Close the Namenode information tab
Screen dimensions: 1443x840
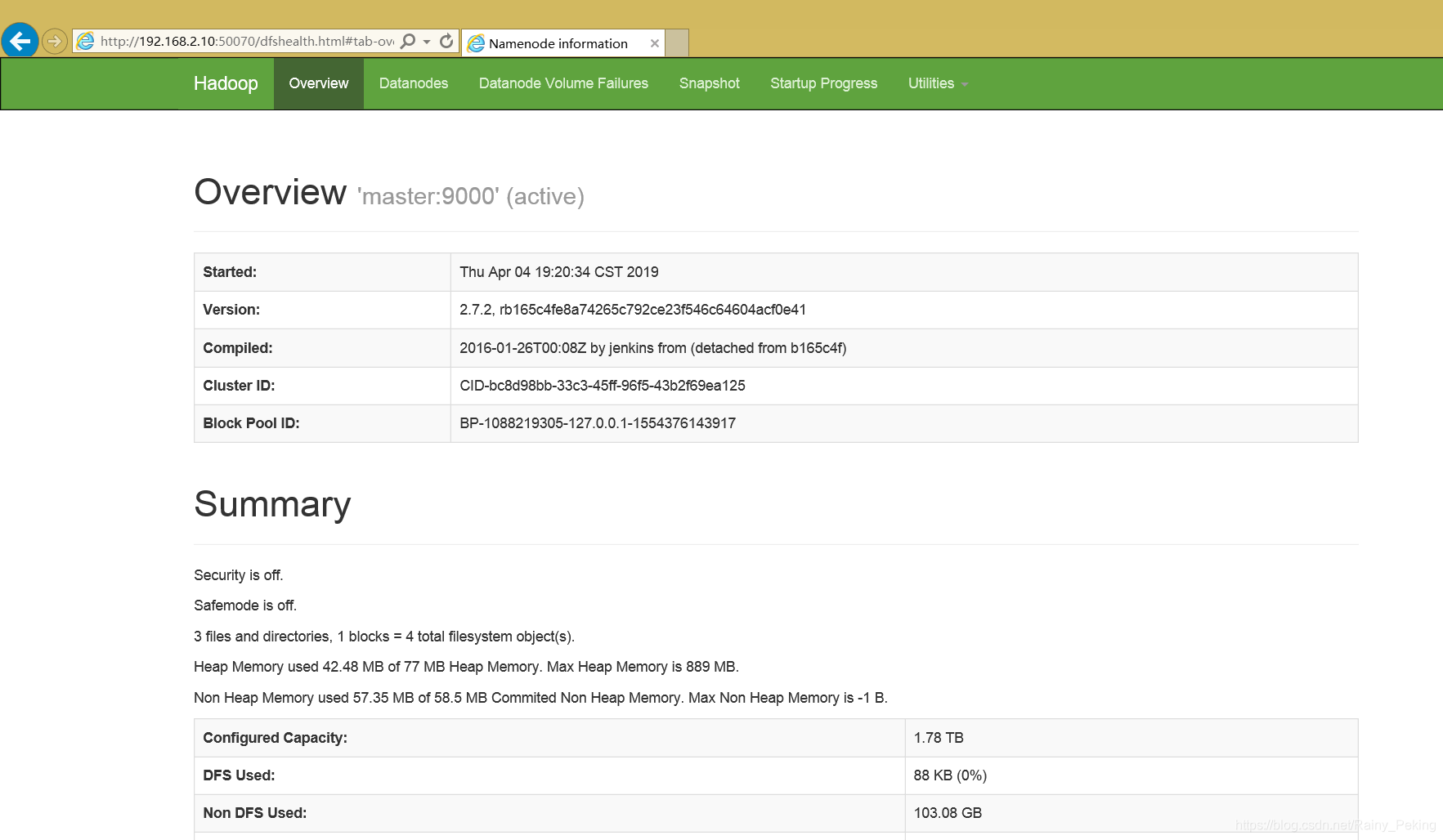(655, 43)
